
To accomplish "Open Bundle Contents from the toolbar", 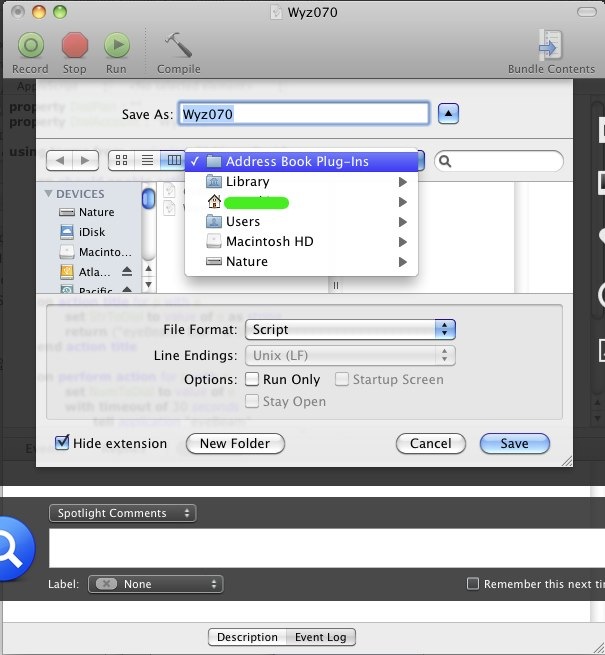I will [551, 52].
